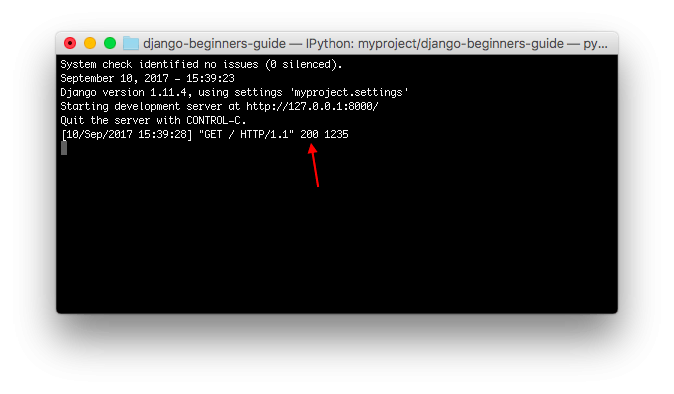Click the red arrow annotation
The height and width of the screenshot is (394, 674).
(x=314, y=165)
